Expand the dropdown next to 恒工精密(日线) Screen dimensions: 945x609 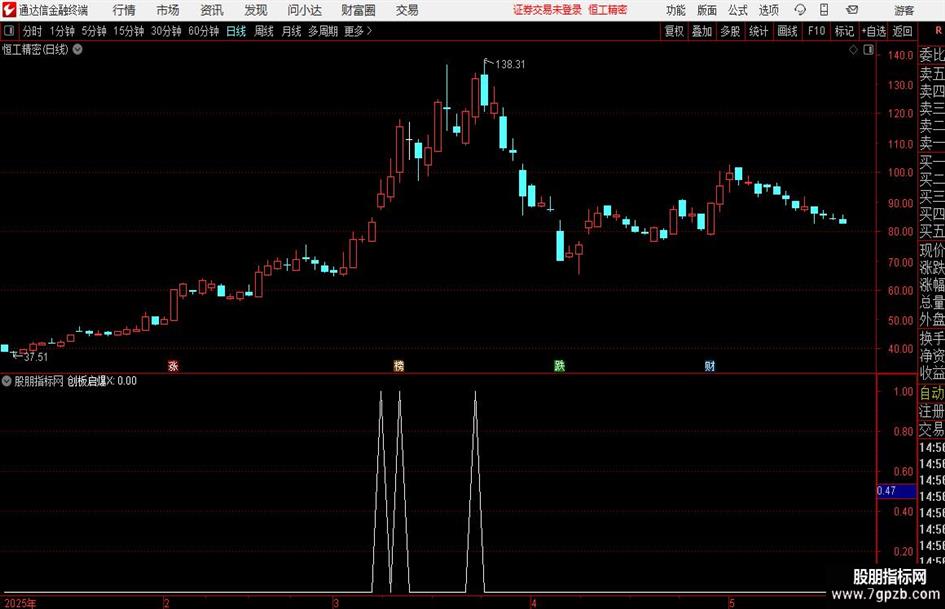(x=77, y=49)
